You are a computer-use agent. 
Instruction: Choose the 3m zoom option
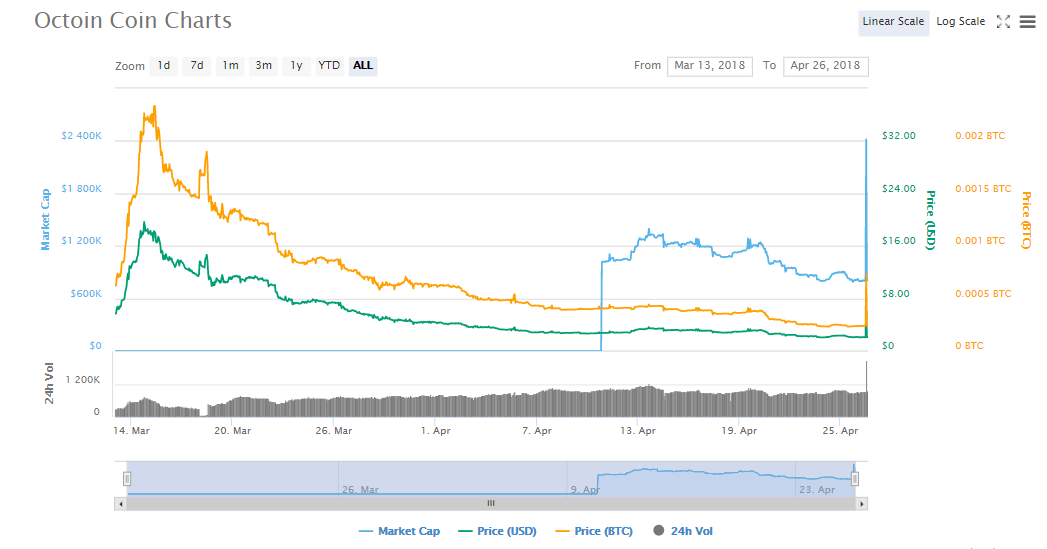(264, 65)
